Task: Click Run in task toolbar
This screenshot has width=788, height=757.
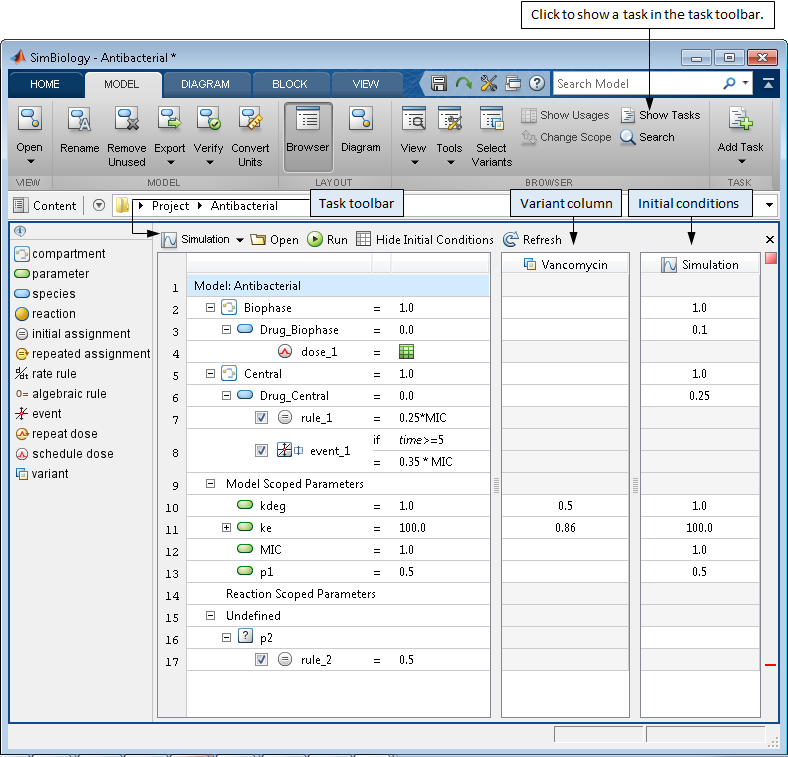Action: 327,240
